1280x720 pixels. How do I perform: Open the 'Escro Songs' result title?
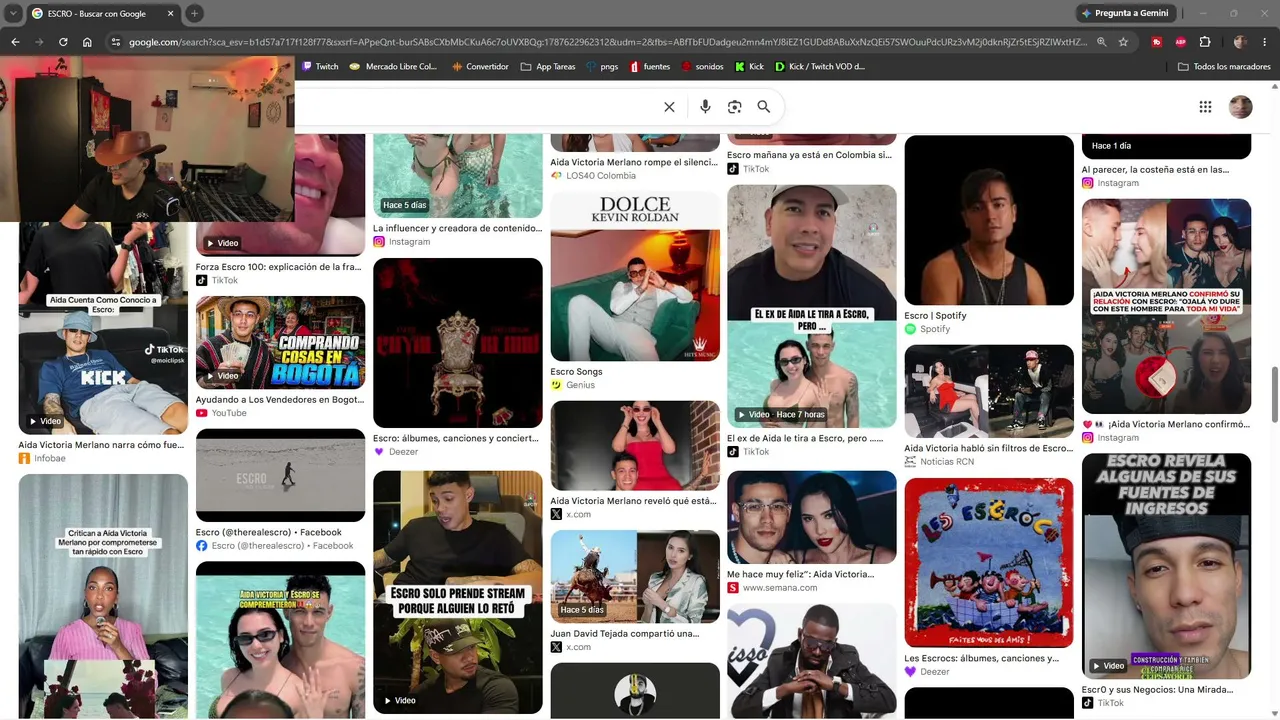click(x=576, y=372)
